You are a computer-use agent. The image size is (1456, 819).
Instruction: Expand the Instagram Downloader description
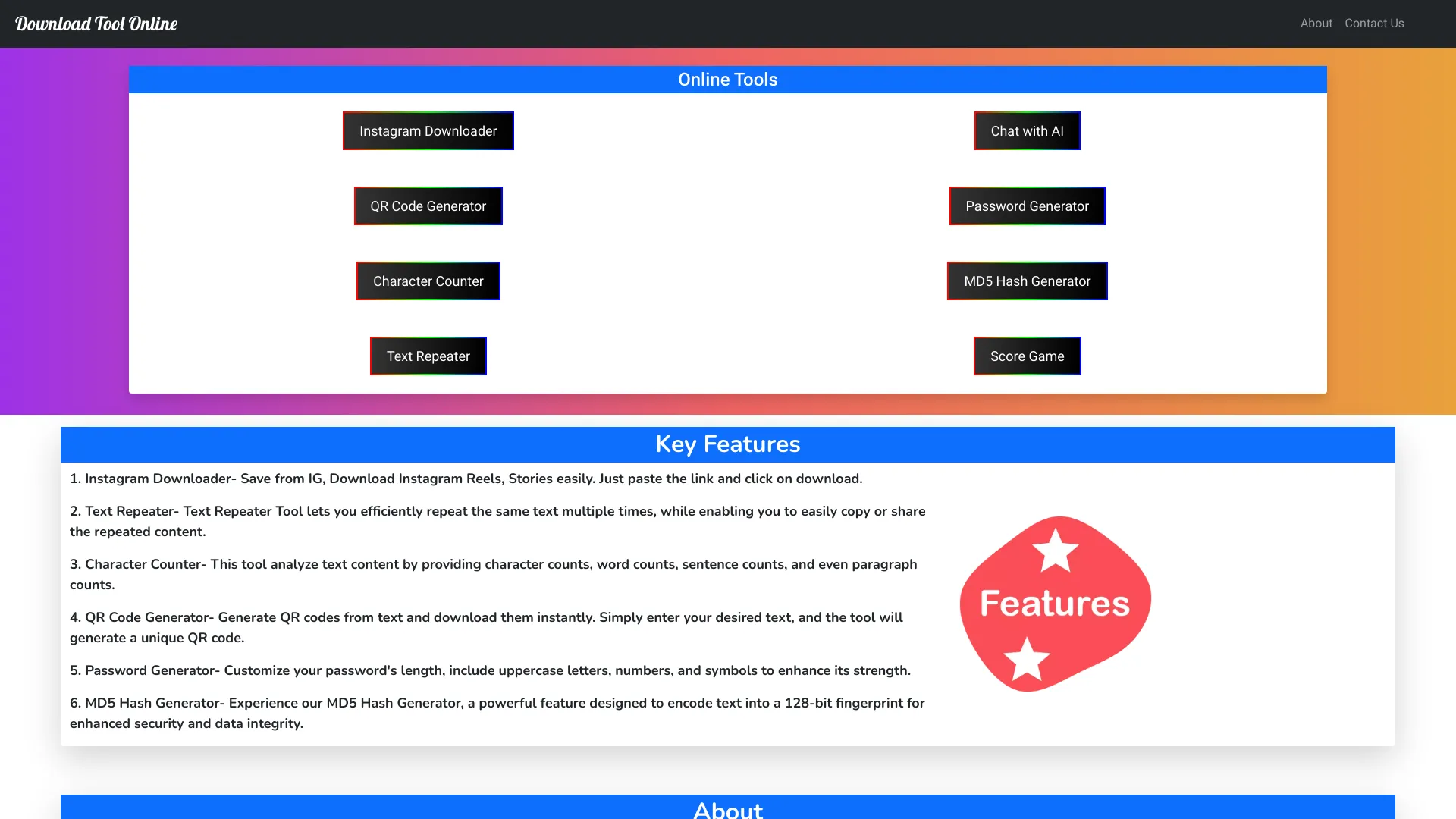pos(462,478)
